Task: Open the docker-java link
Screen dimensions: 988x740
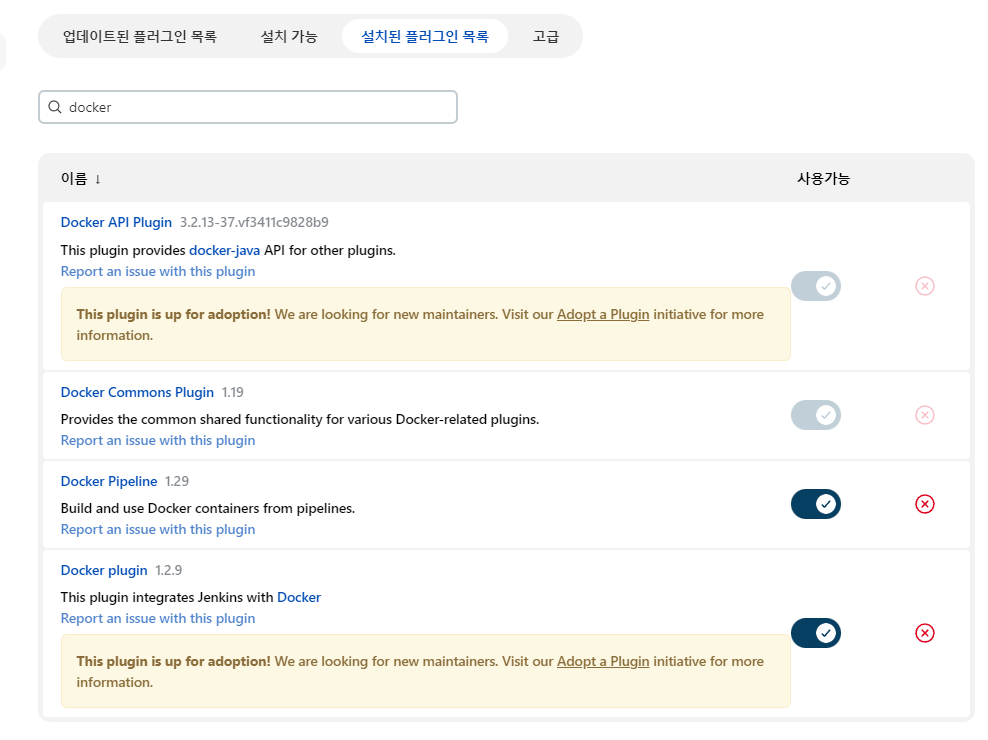Action: coord(224,251)
